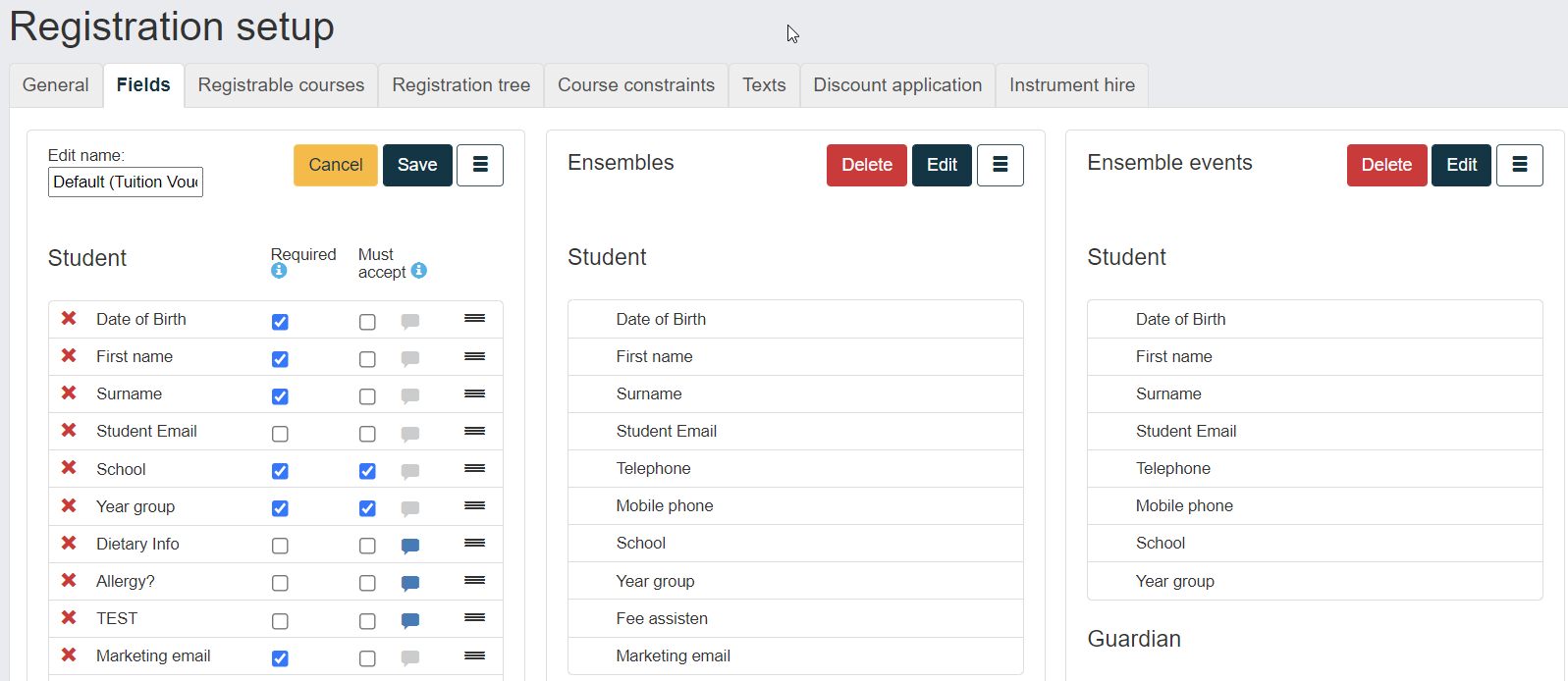Delete the TEST field using red X

69,617
